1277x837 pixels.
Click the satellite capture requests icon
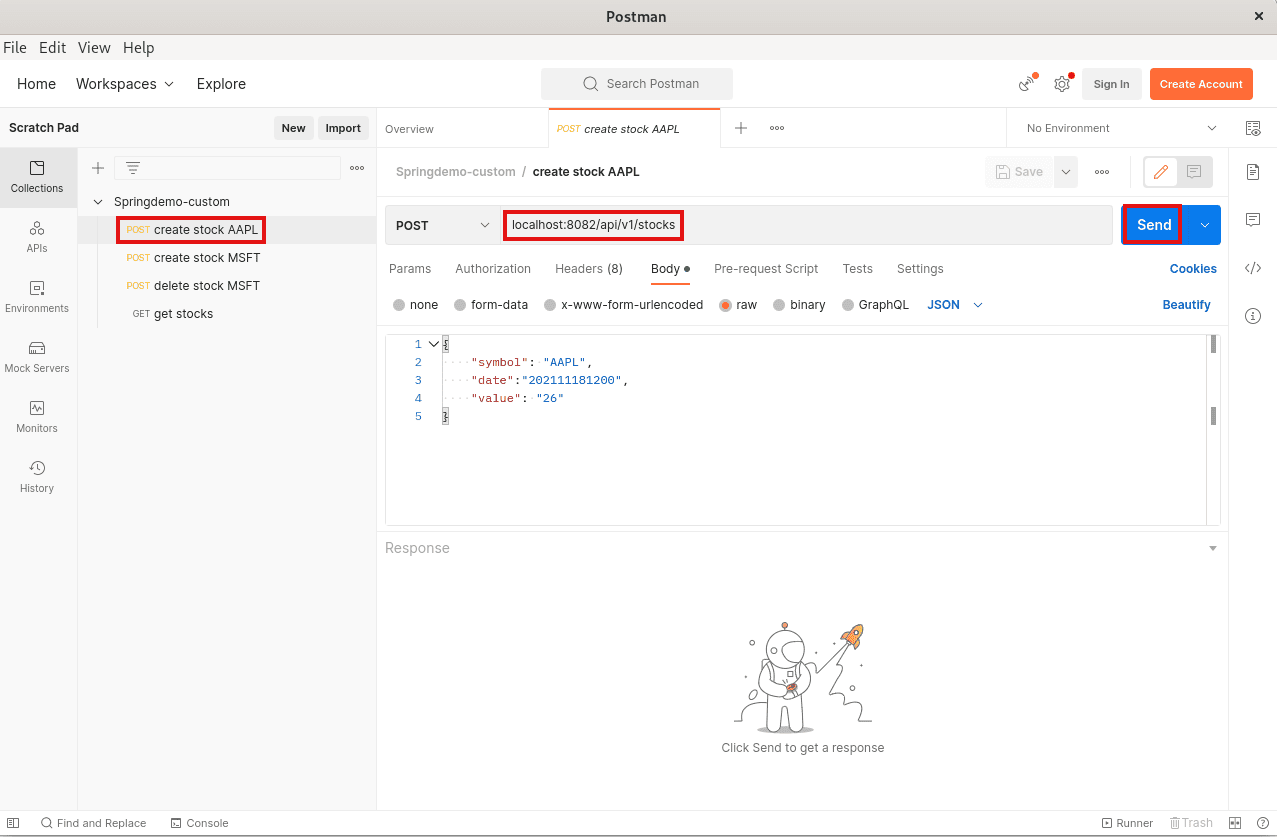(1027, 84)
